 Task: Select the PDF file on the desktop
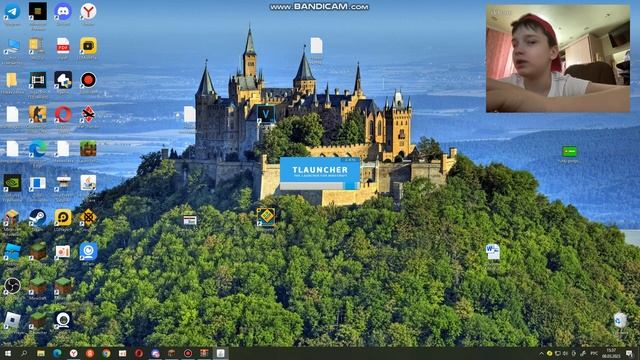(63, 46)
